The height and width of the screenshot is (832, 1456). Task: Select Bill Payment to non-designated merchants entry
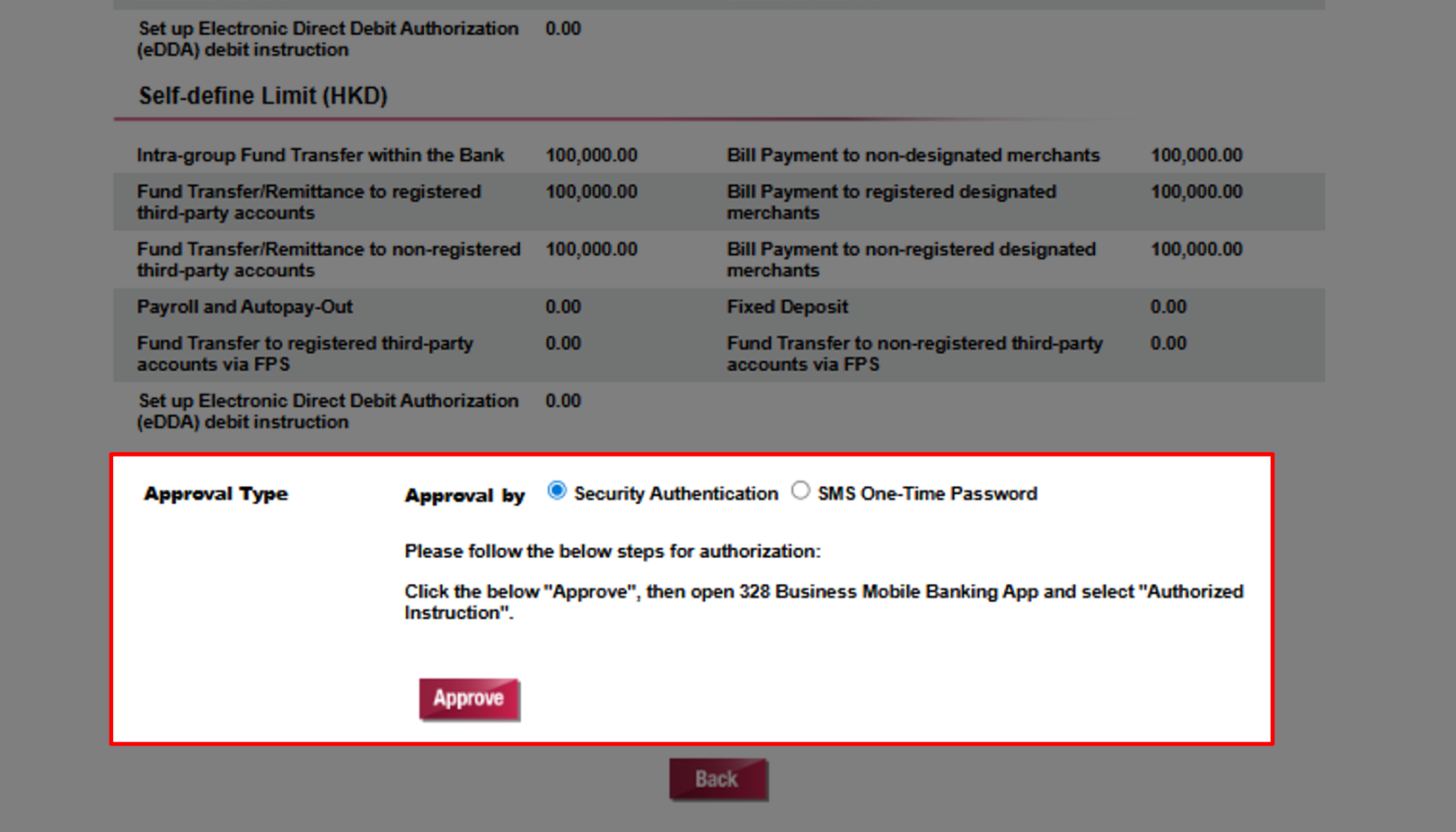pos(913,155)
